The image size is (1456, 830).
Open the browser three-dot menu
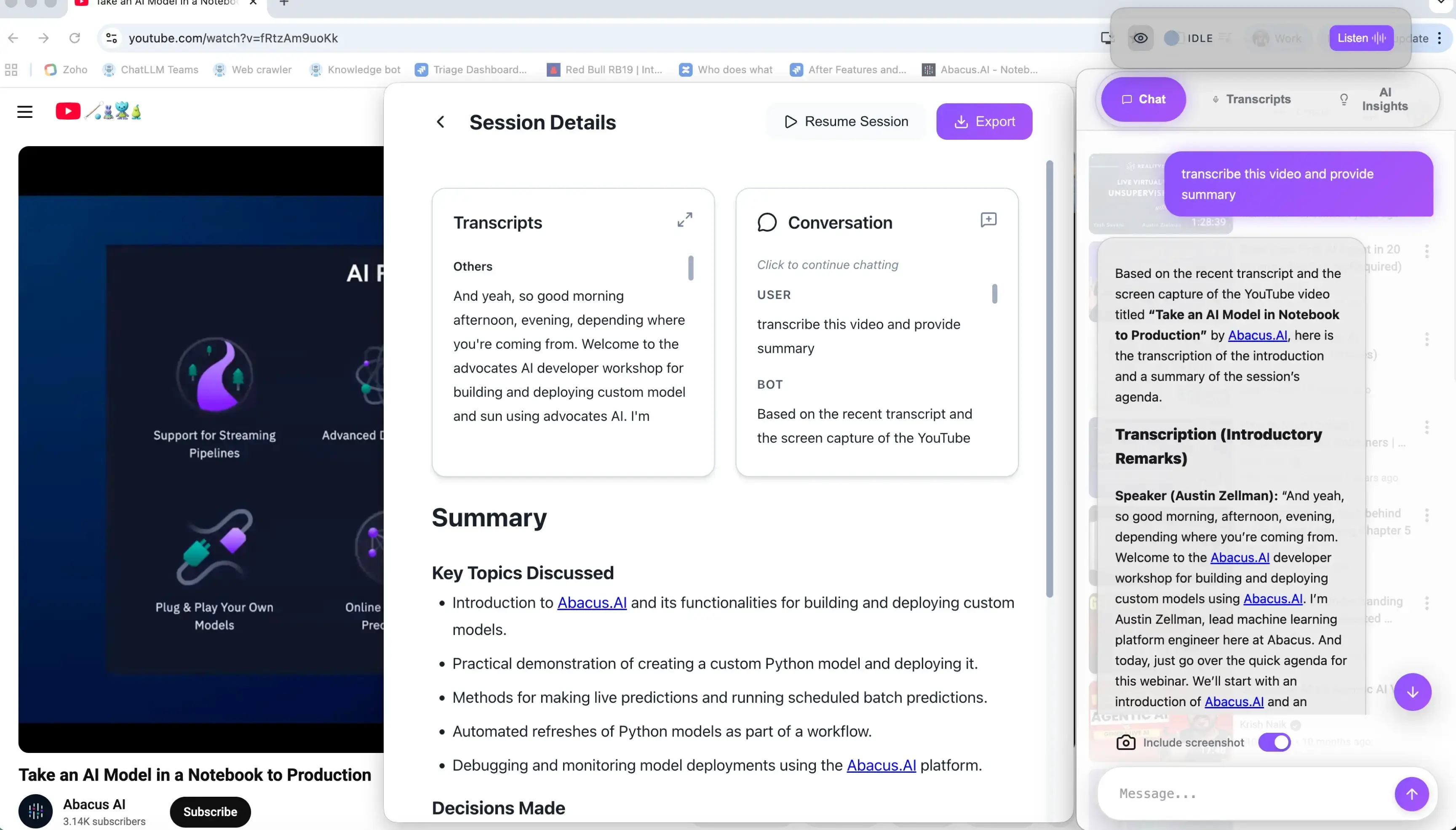(x=1440, y=38)
